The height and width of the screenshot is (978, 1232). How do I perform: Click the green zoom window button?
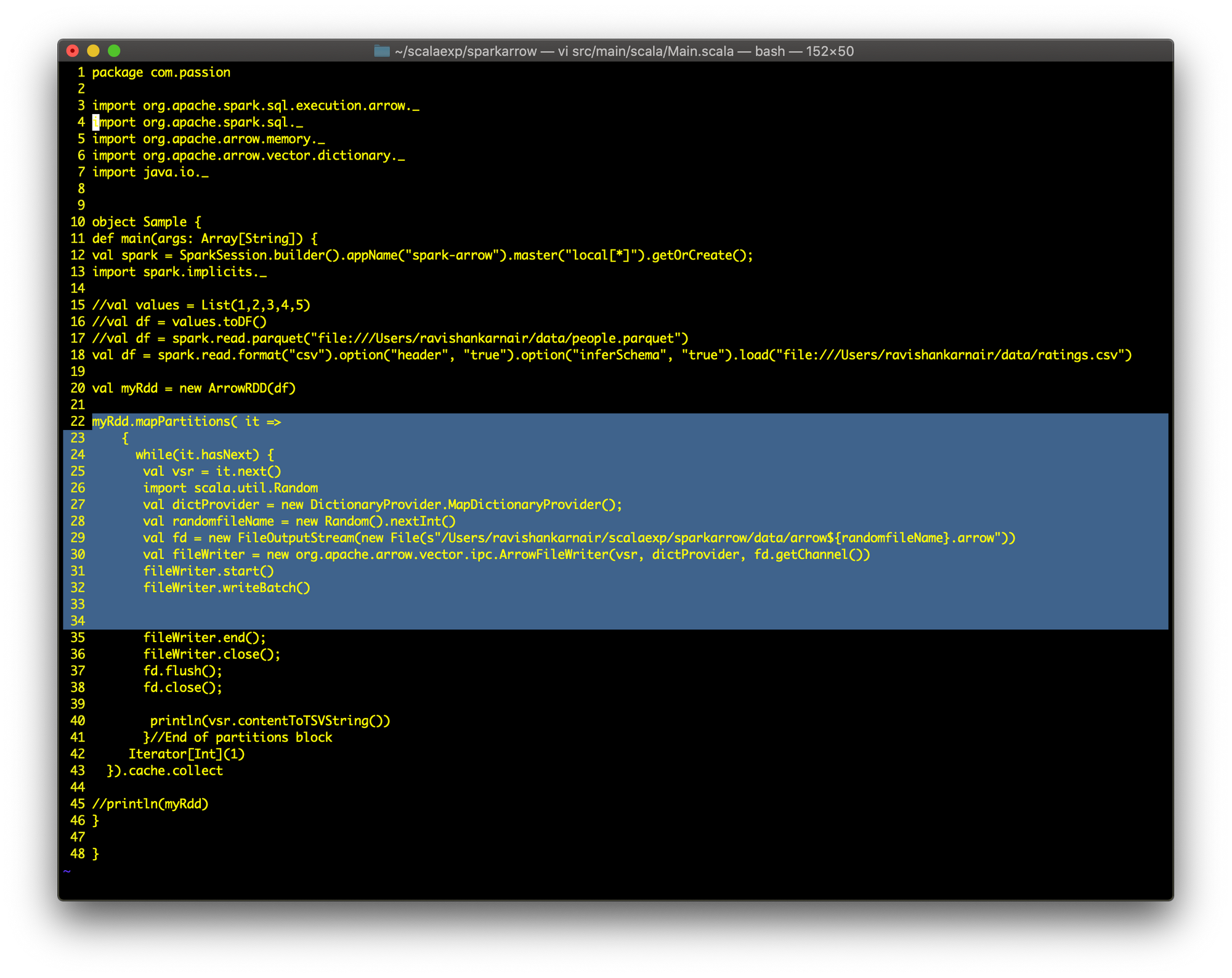click(115, 51)
